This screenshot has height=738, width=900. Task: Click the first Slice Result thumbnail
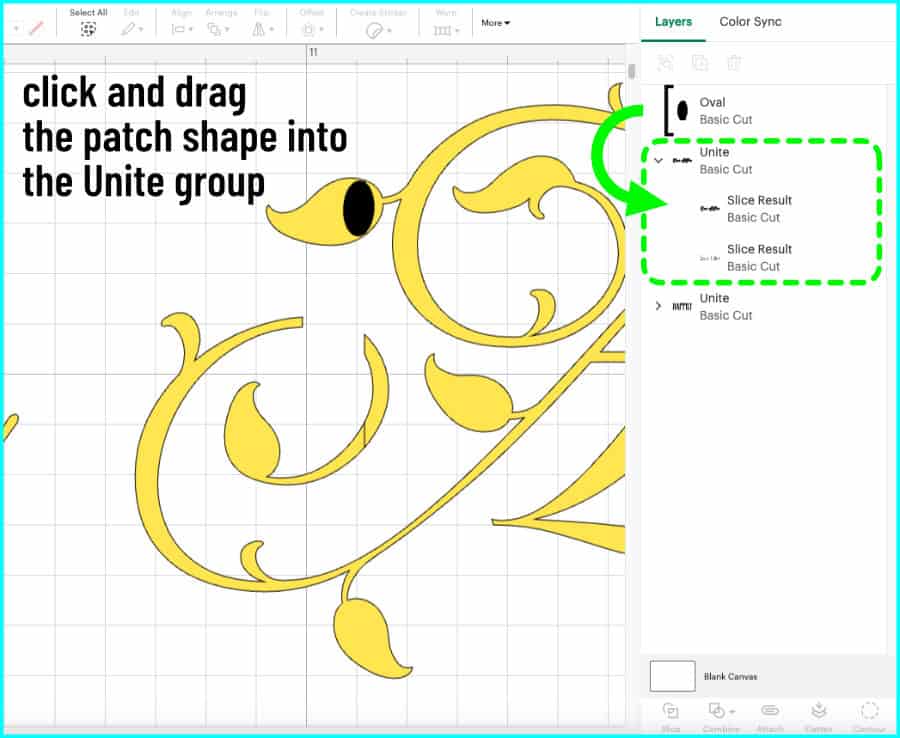point(709,209)
